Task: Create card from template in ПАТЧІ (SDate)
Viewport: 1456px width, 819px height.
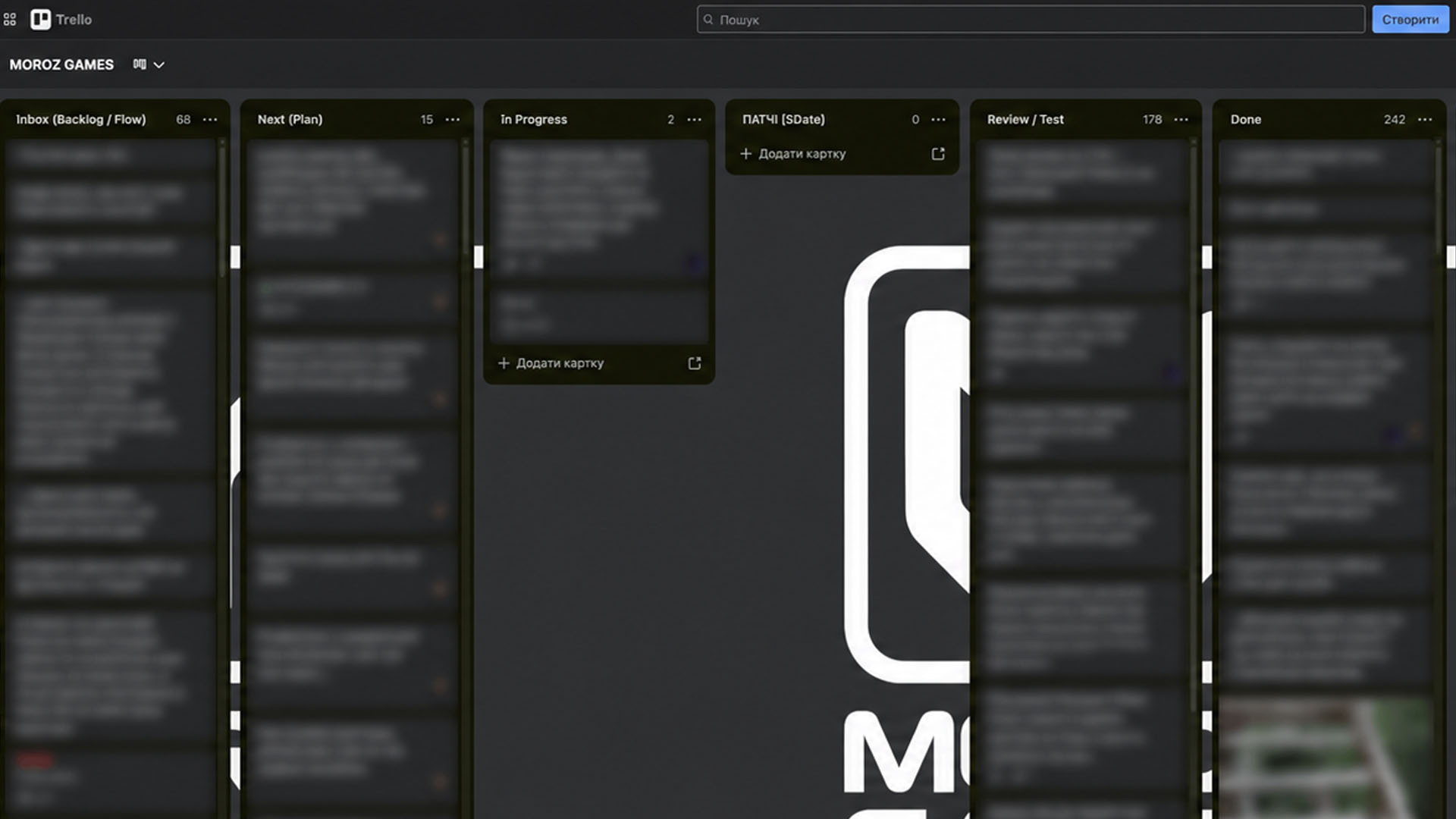Action: click(x=938, y=154)
